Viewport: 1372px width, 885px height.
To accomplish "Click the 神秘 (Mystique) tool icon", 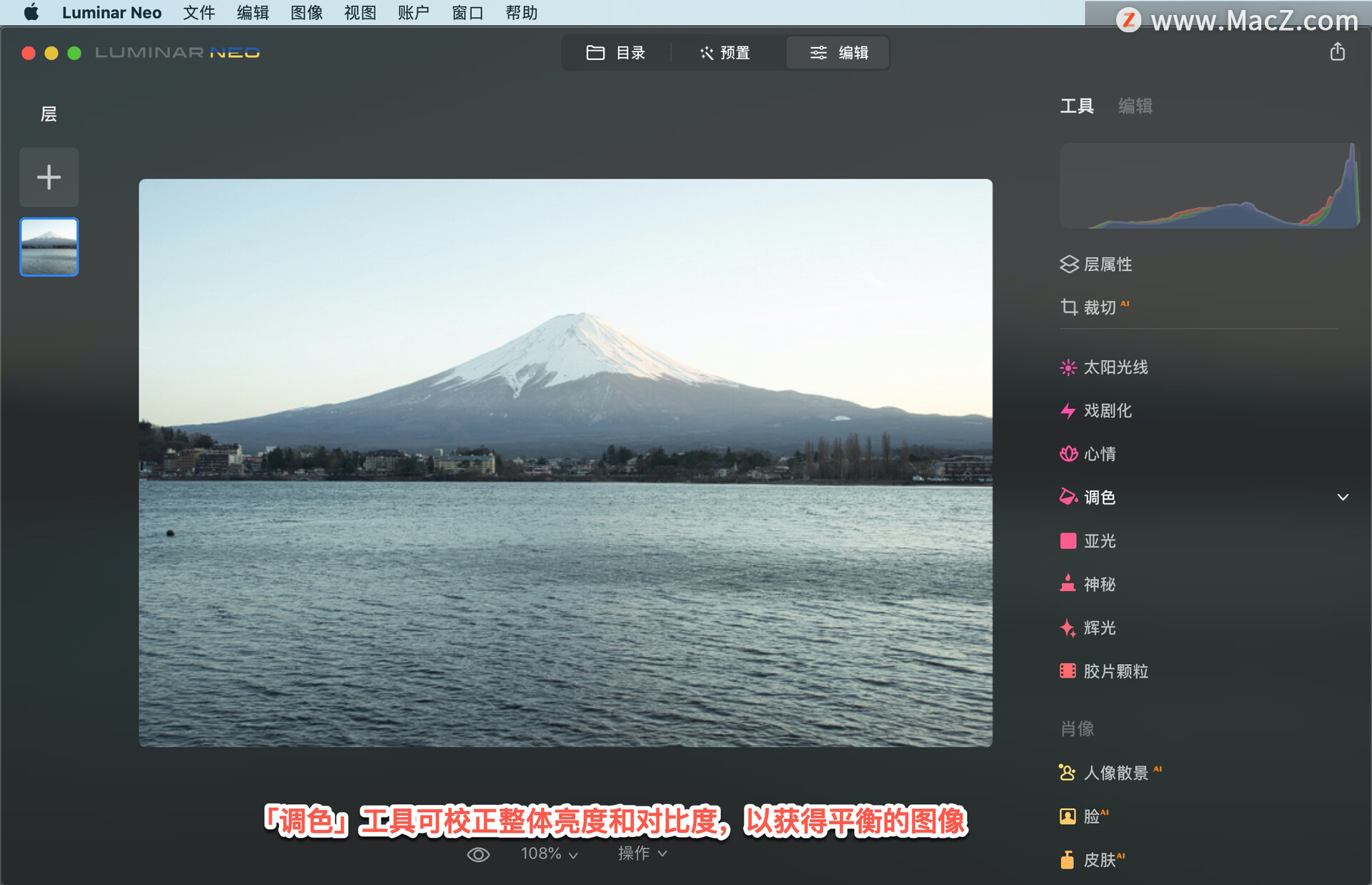I will tap(1068, 584).
